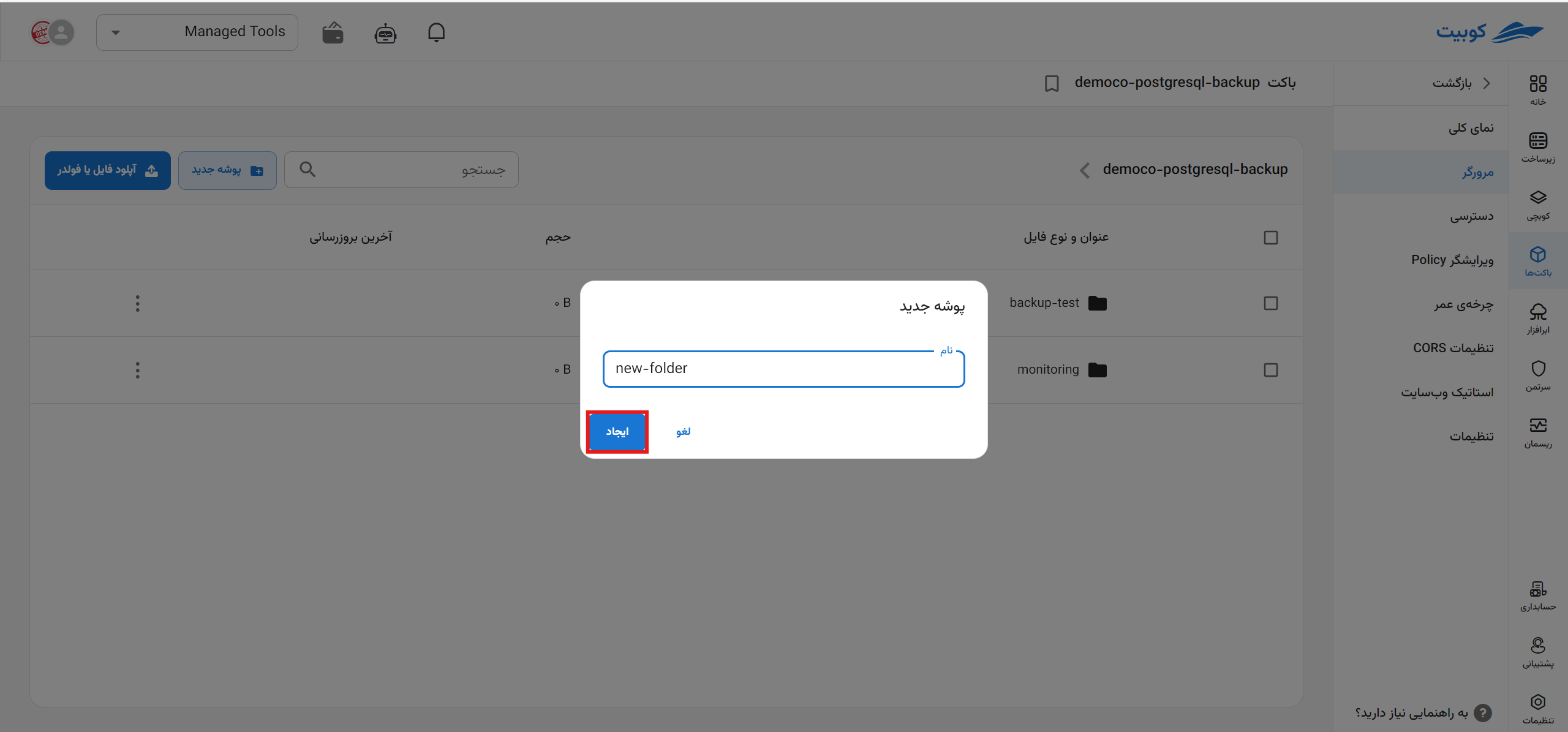Viewport: 1568px width, 732px height.
Task: Click به راهنمایی نیاز دارید help link
Action: pyautogui.click(x=1411, y=713)
